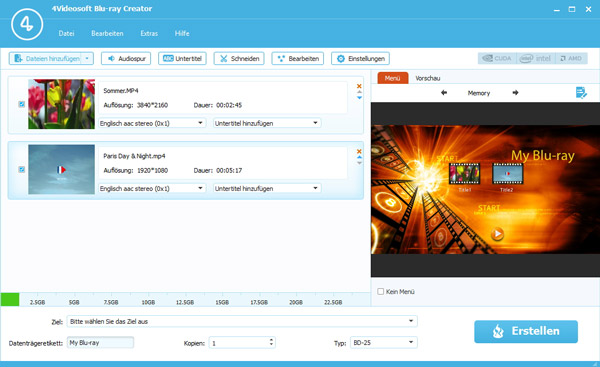Open the Hilfe menu
This screenshot has height=367, width=600.
(x=182, y=33)
